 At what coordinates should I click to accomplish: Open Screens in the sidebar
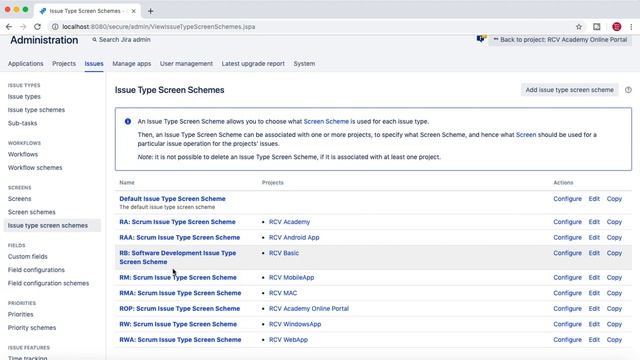tap(20, 199)
